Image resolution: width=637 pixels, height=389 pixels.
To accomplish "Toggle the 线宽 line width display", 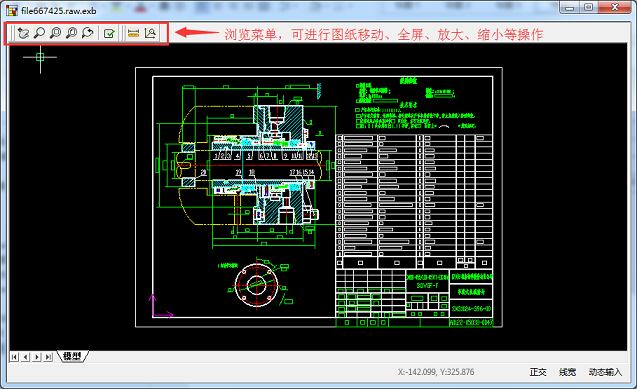I will point(567,372).
